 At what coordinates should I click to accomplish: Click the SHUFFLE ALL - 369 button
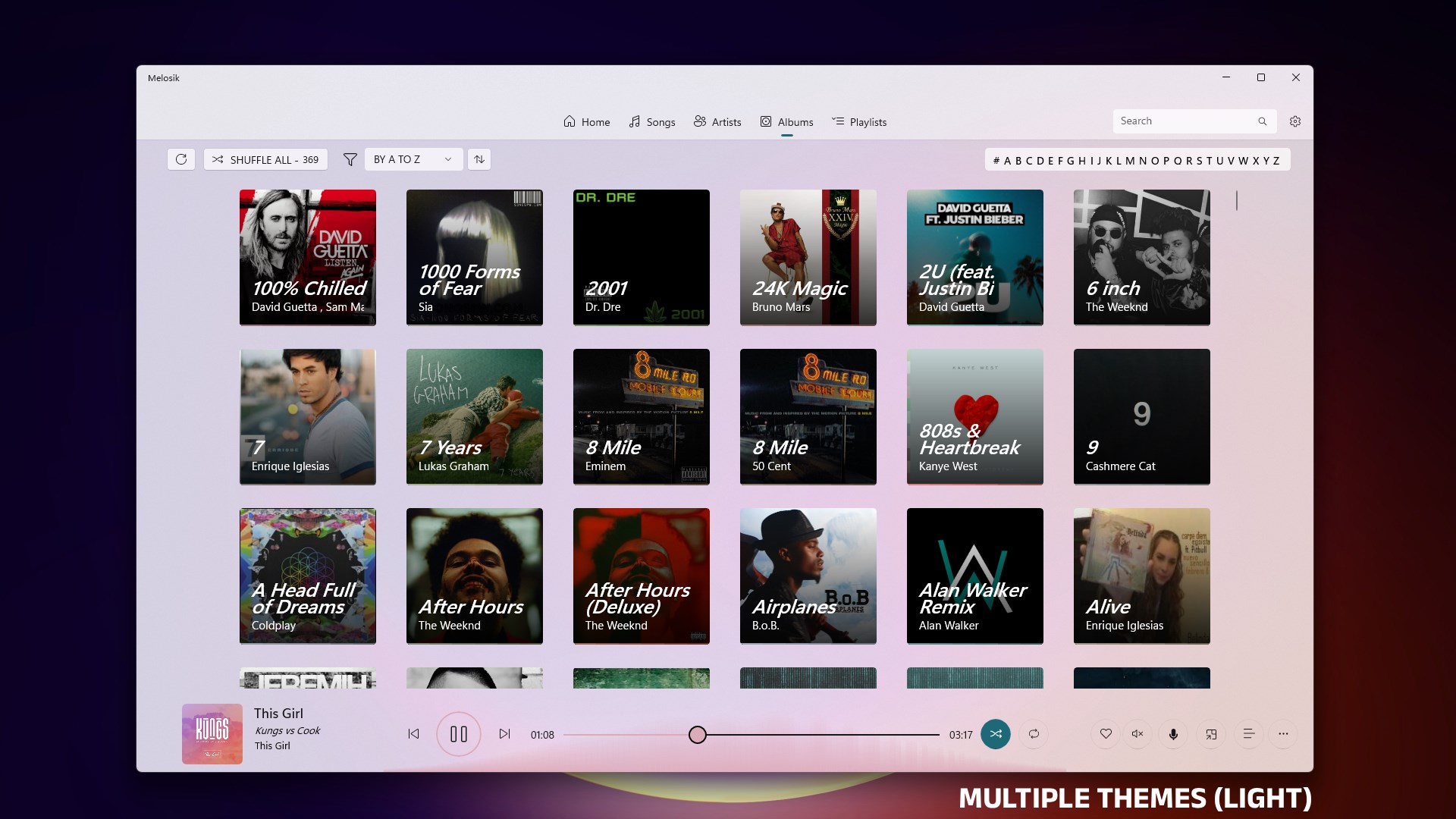(x=265, y=159)
